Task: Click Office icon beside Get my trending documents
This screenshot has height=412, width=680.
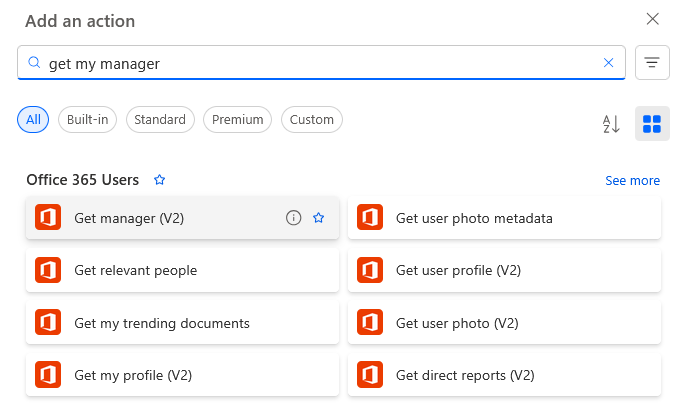Action: [x=48, y=322]
